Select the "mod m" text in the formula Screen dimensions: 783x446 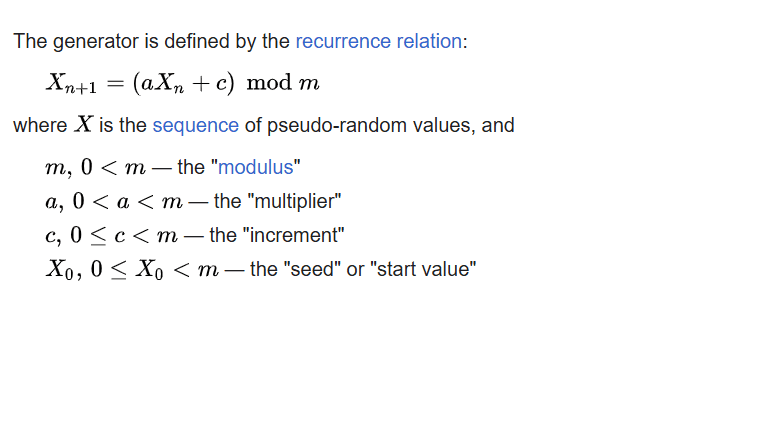(x=283, y=82)
